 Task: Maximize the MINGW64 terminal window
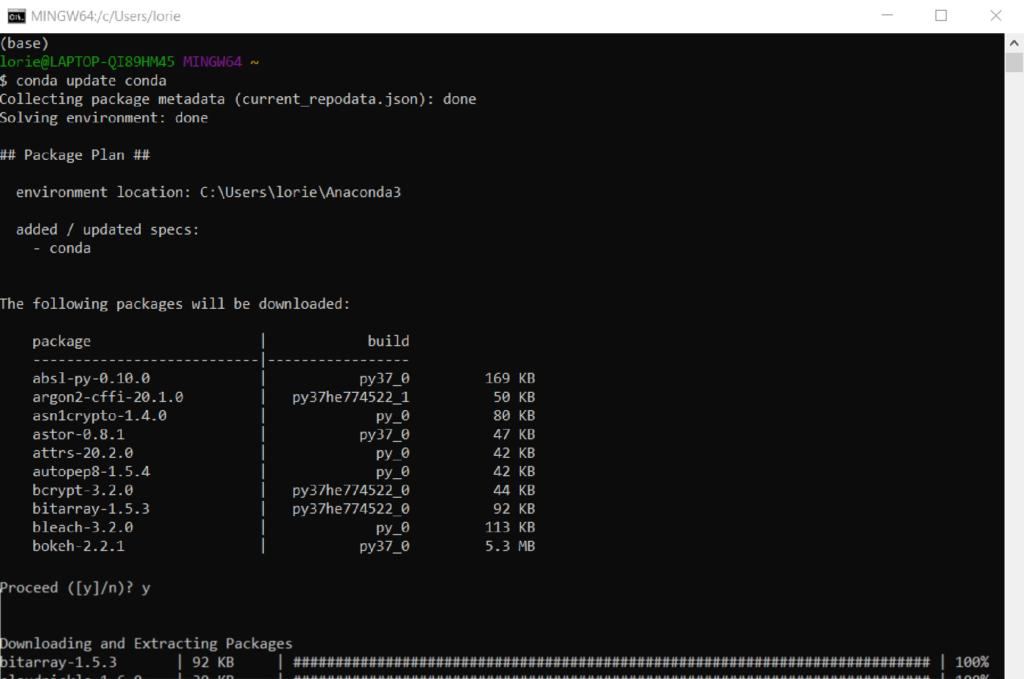pyautogui.click(x=941, y=16)
